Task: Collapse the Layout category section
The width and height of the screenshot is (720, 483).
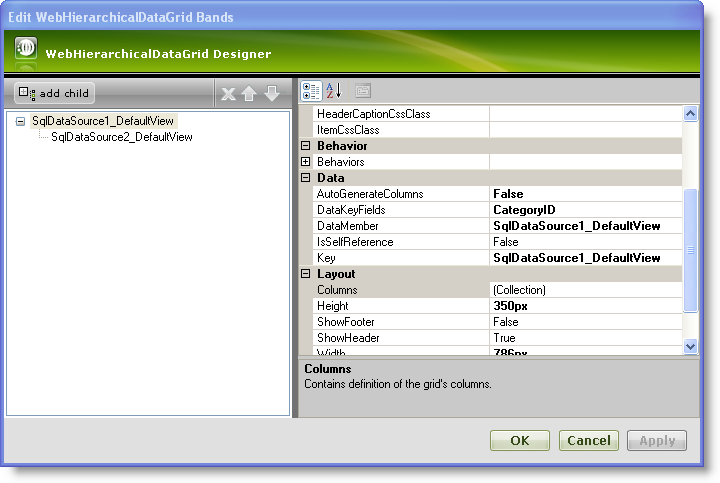Action: point(307,274)
